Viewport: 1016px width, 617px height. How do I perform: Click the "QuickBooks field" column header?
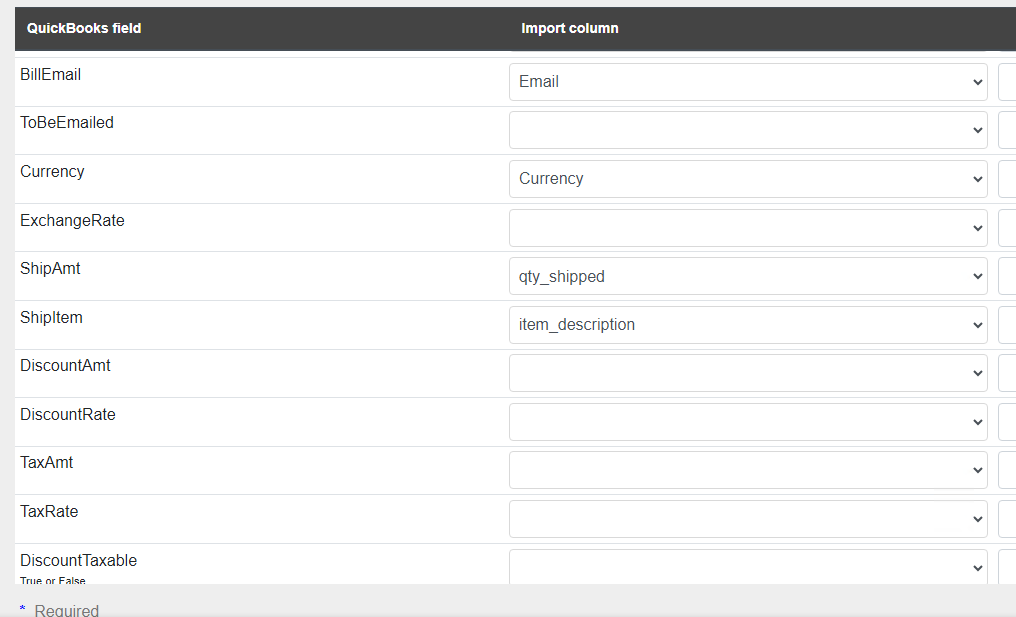[x=84, y=28]
